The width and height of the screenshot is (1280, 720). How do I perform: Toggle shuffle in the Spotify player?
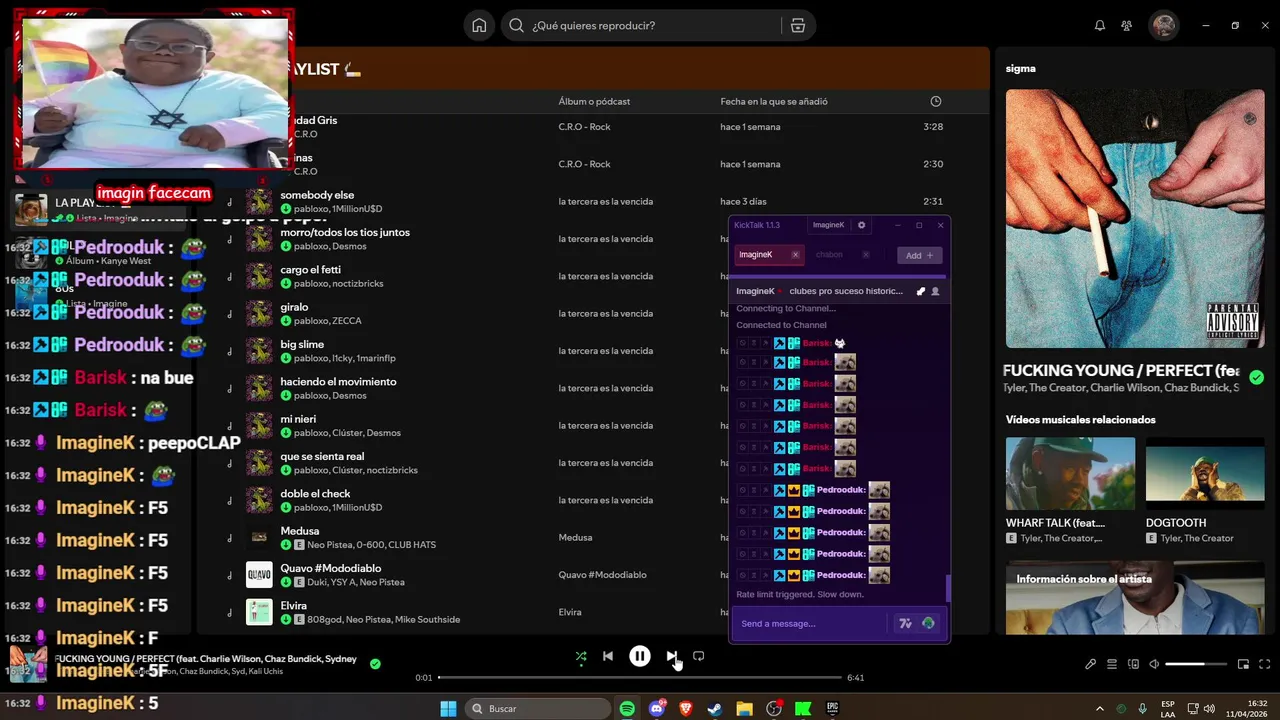581,656
